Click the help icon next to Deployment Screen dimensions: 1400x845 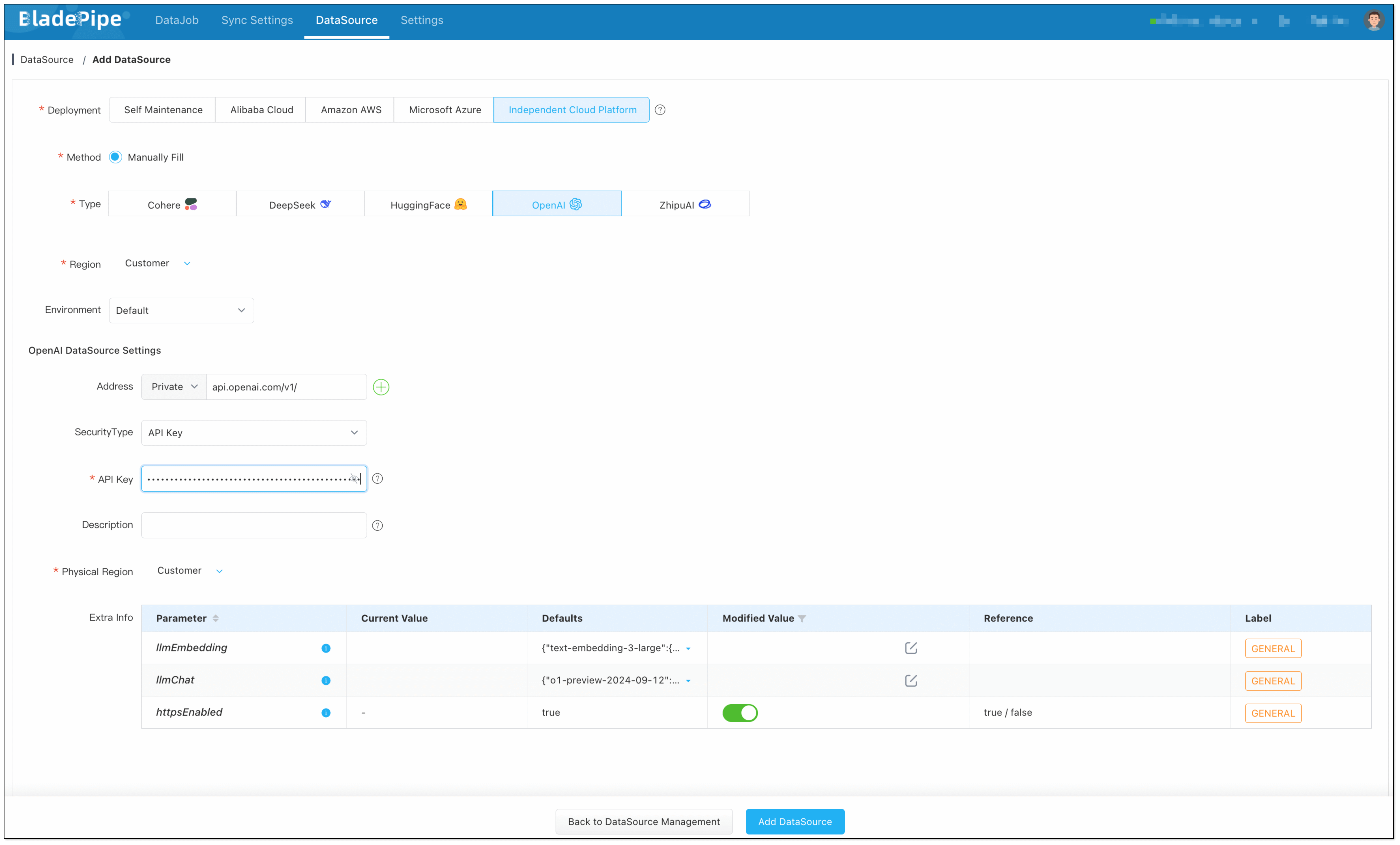click(x=660, y=110)
